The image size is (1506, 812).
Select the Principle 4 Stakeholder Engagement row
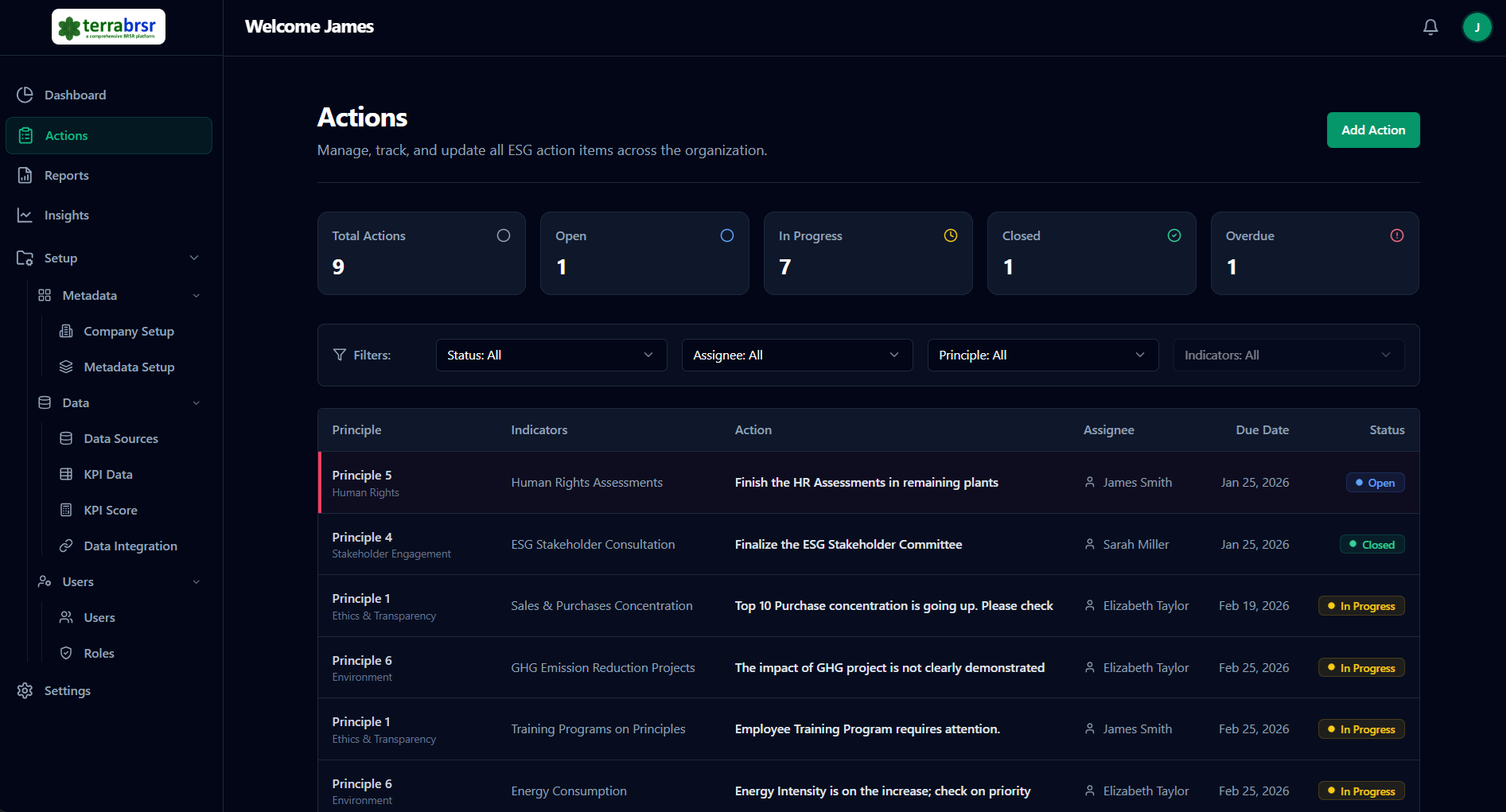point(869,544)
